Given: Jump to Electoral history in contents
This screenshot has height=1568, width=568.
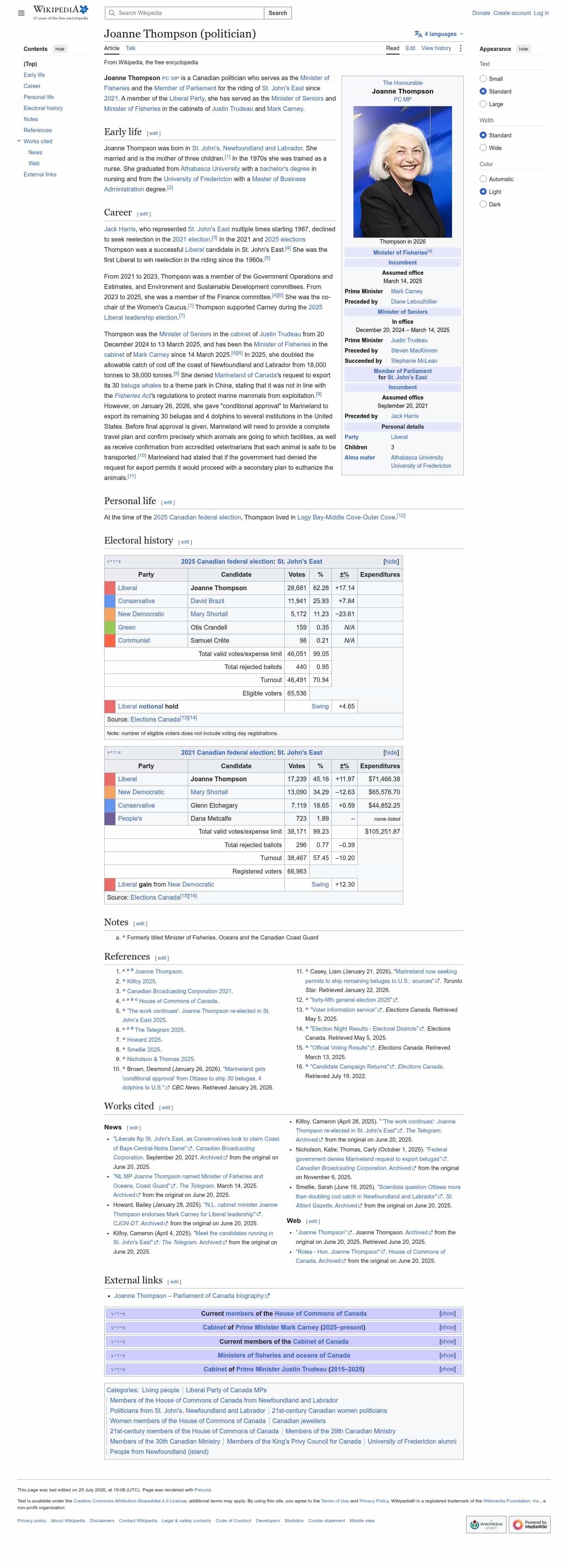Looking at the screenshot, I should pyautogui.click(x=43, y=108).
